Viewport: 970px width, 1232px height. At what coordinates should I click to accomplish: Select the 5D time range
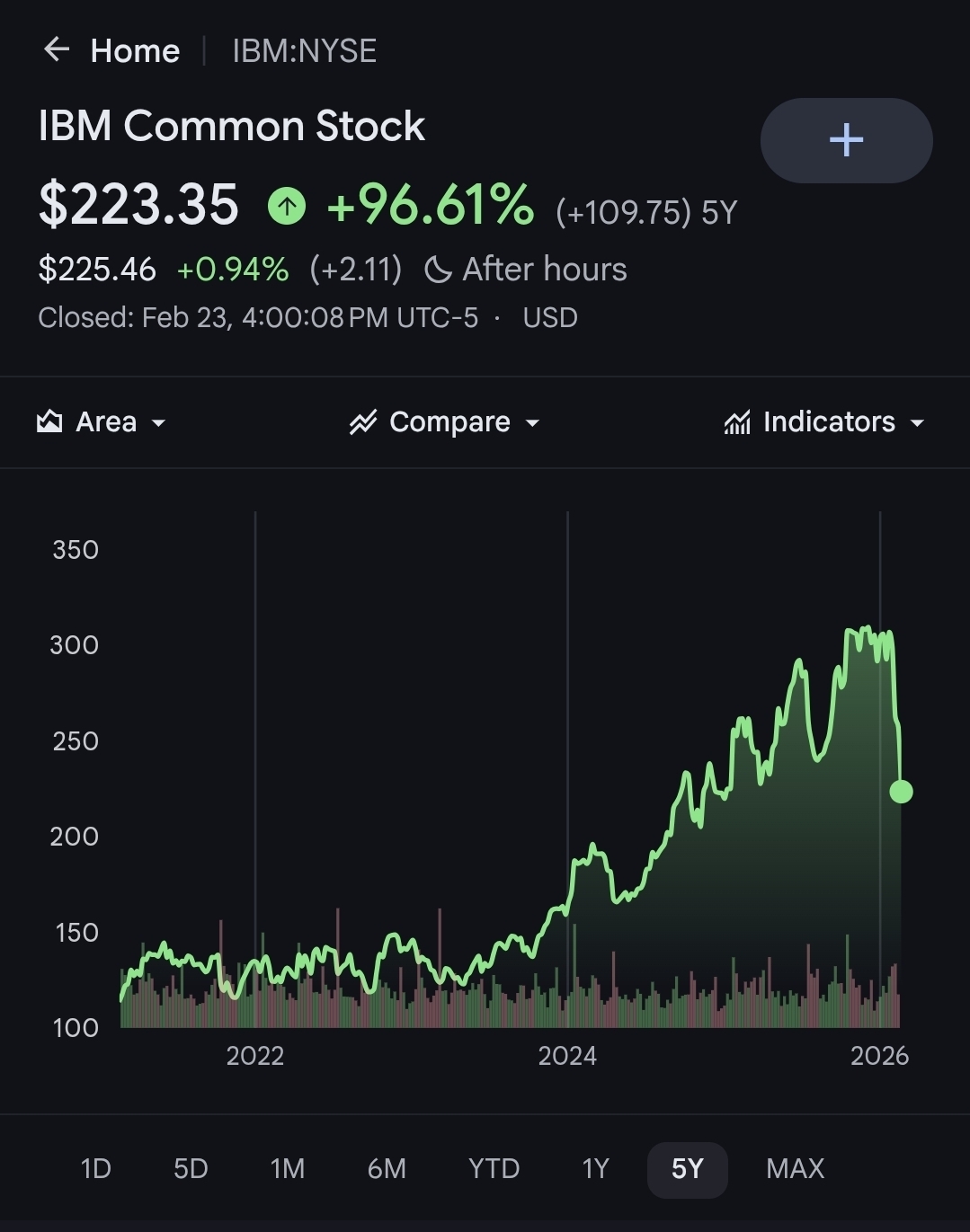tap(191, 1168)
